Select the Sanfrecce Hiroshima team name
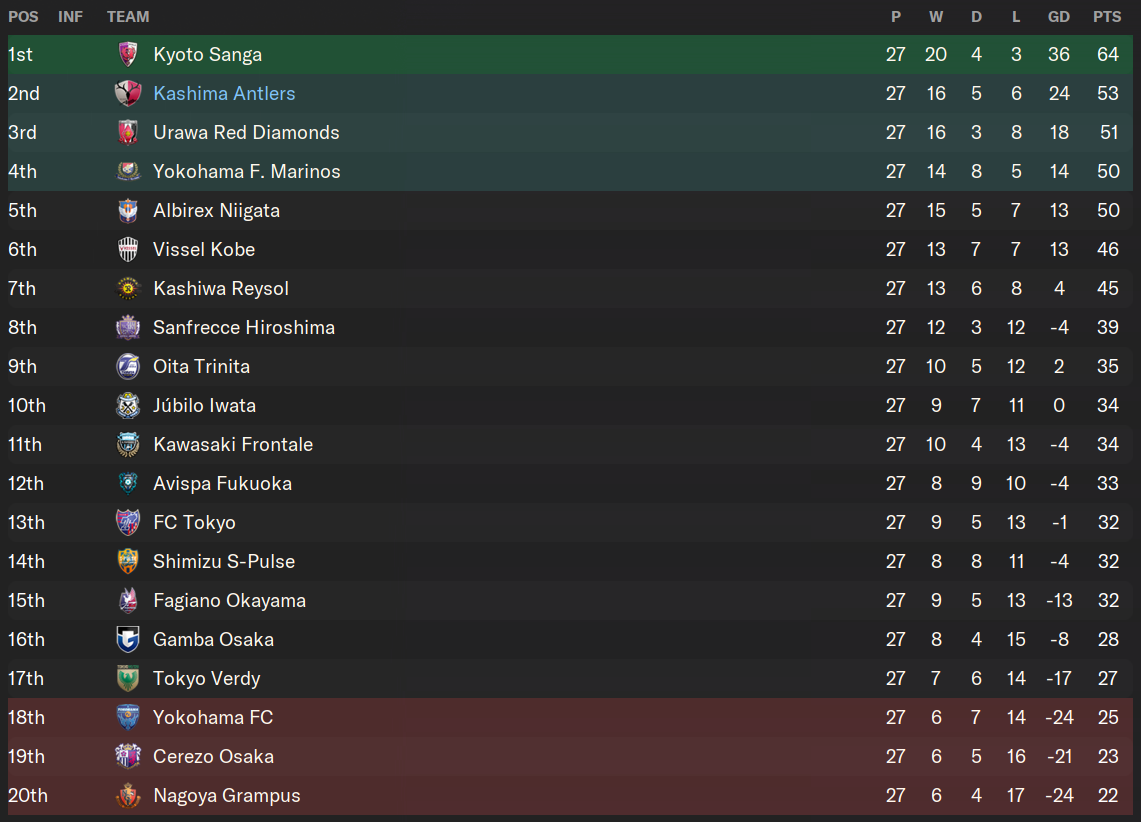Viewport: 1141px width, 822px height. pos(244,327)
